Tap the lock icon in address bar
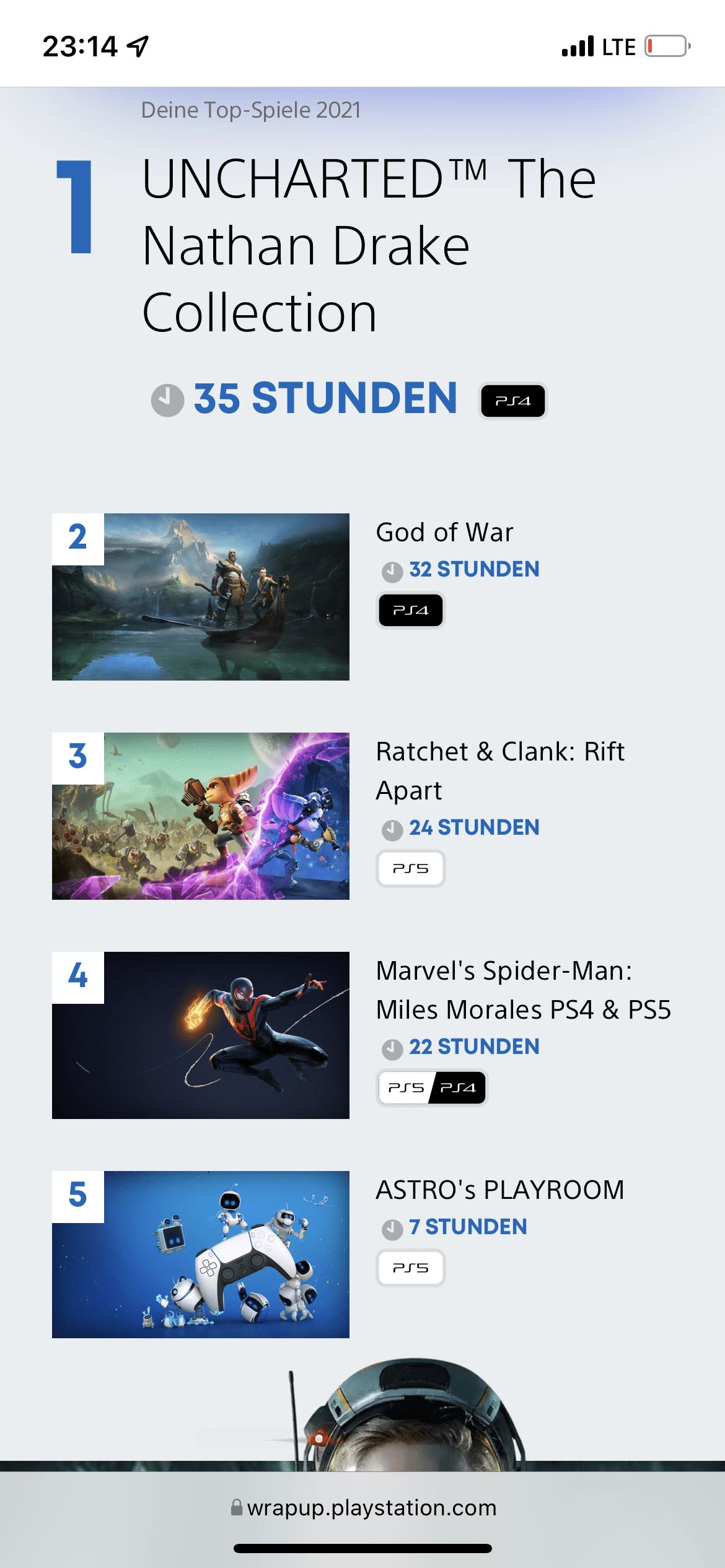This screenshot has height=1568, width=725. 237,1507
